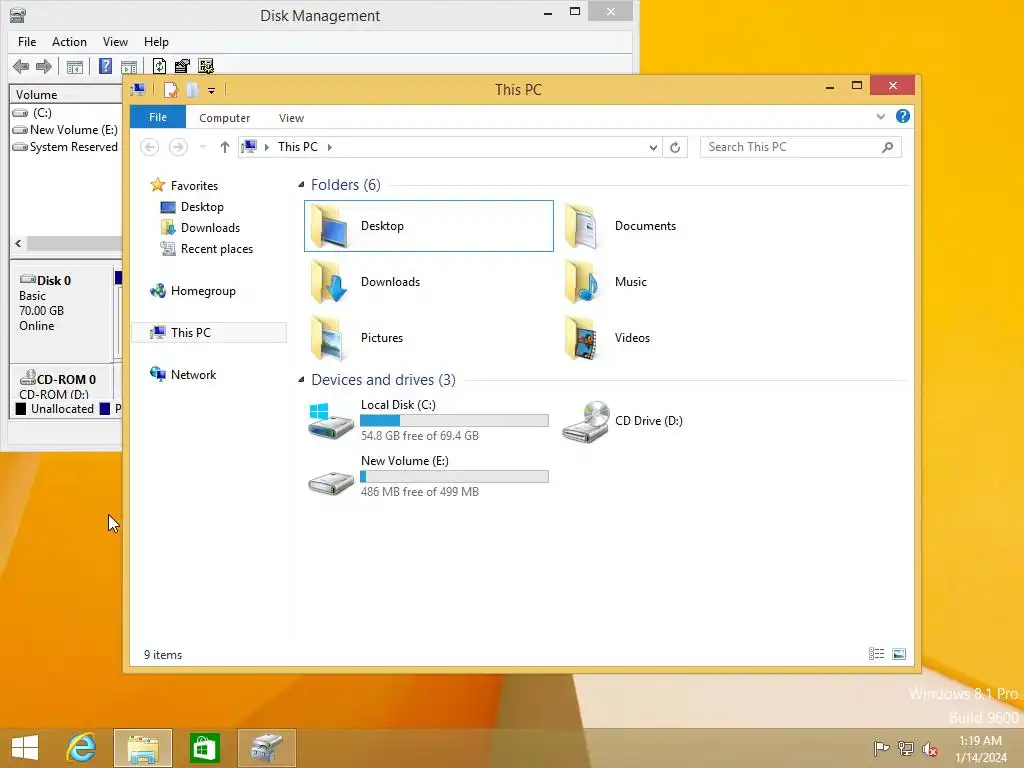The image size is (1024, 768).
Task: Select Disk 0 in Disk Management
Action: [62, 311]
